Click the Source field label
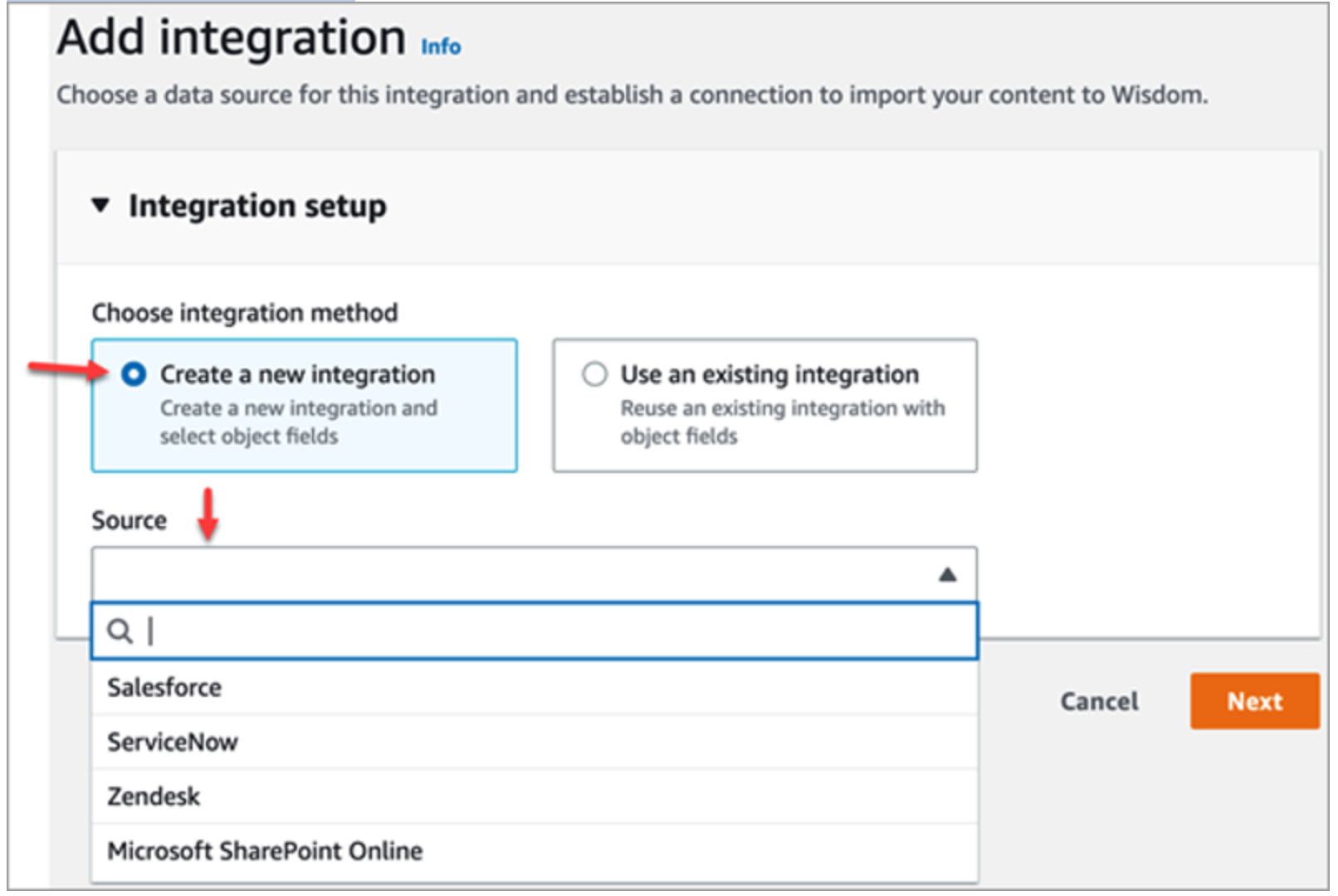Image resolution: width=1338 pixels, height=896 pixels. [129, 520]
